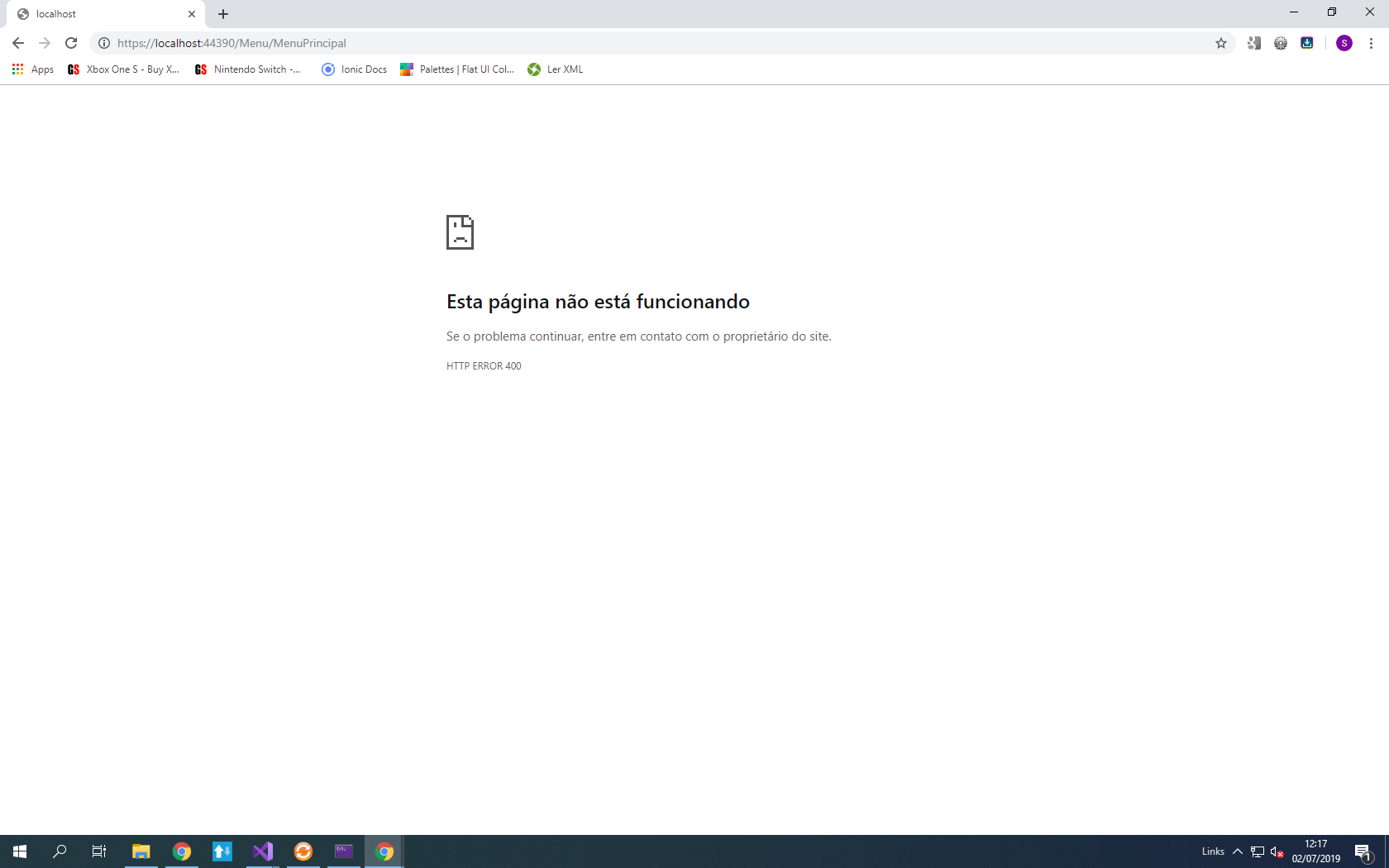Switch to the first Chrome taskbar icon
Viewport: 1389px width, 868px height.
pyautogui.click(x=182, y=851)
